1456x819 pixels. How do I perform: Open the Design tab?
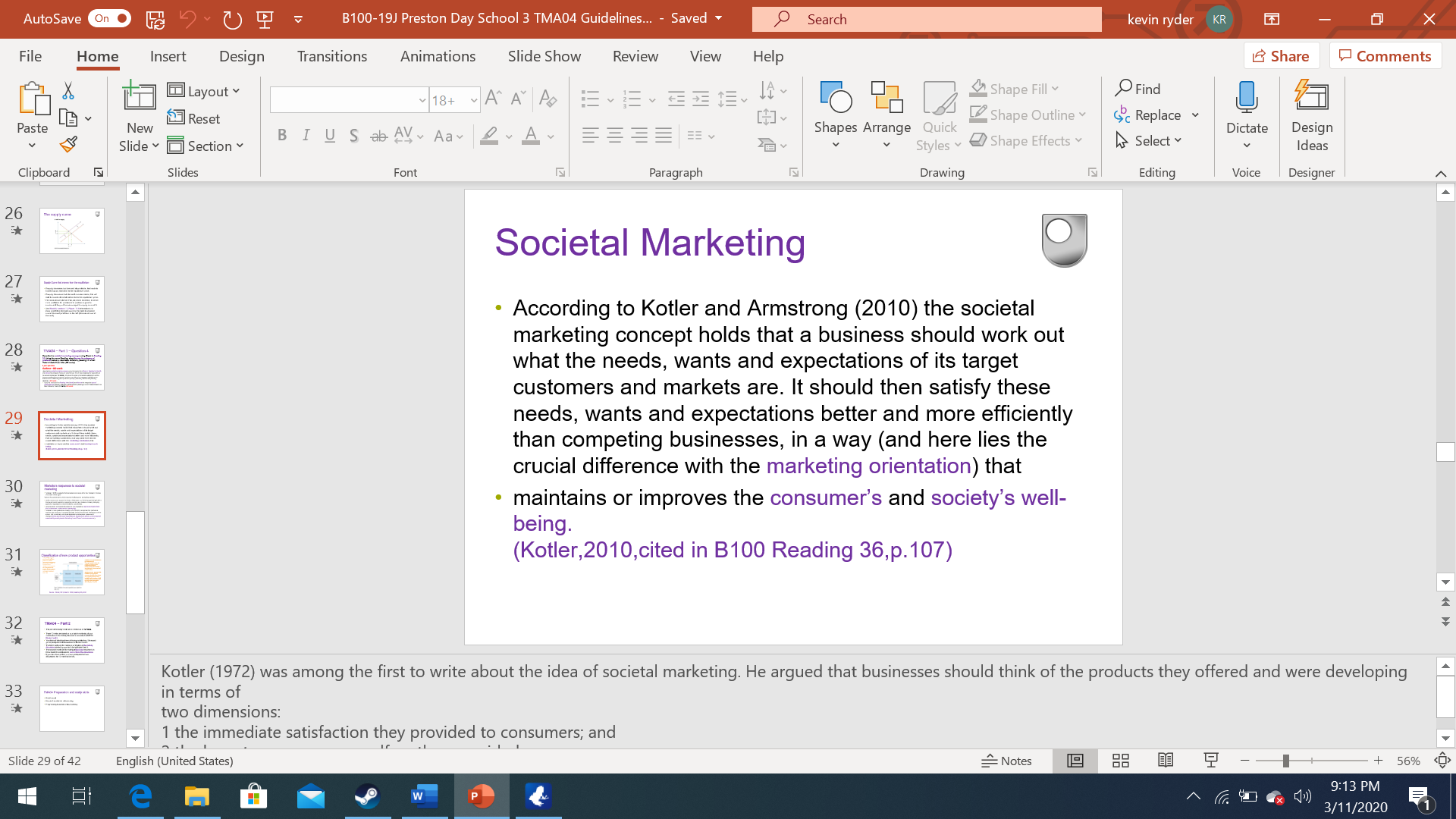tap(242, 56)
